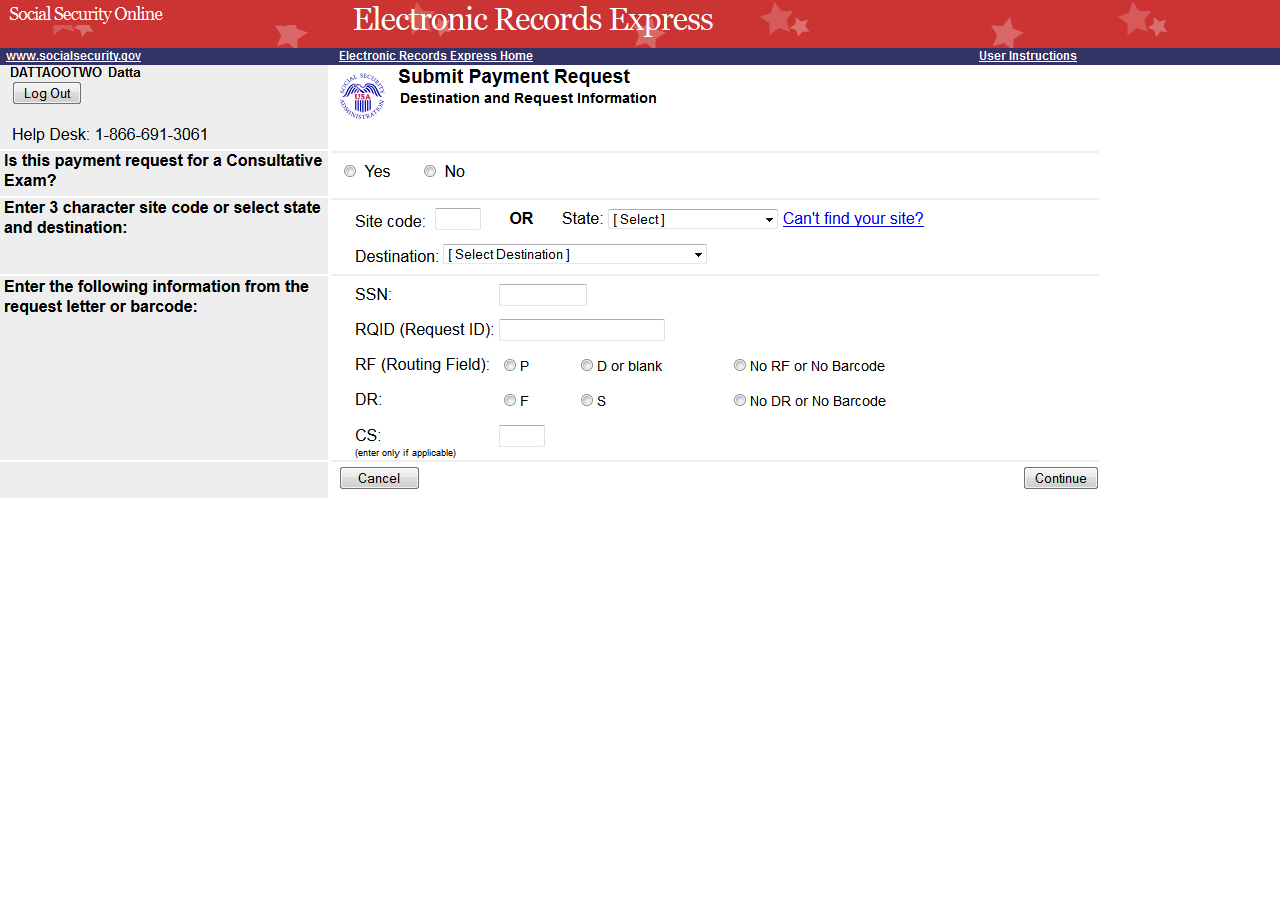The image size is (1280, 920).
Task: Click the Submit Payment Request heading
Action: coord(514,77)
